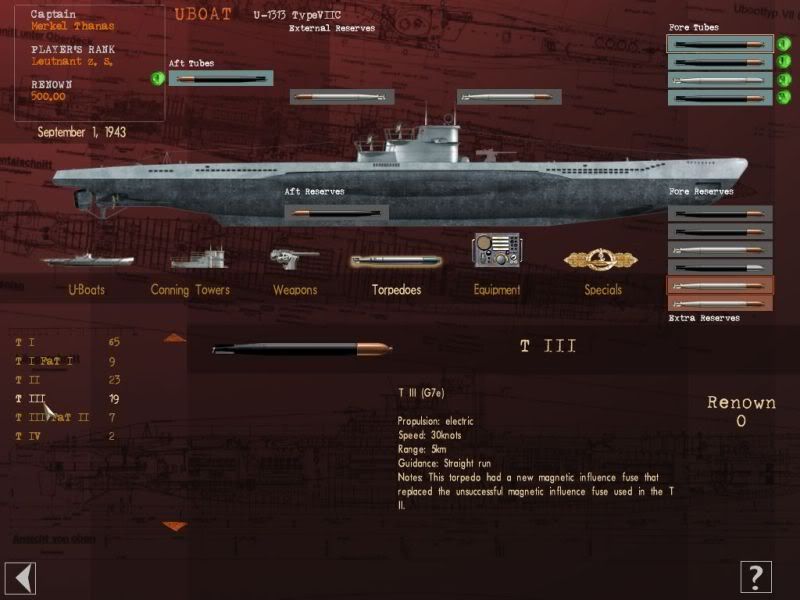Image resolution: width=800 pixels, height=600 pixels.
Task: Click the question mark help icon
Action: pos(756,578)
